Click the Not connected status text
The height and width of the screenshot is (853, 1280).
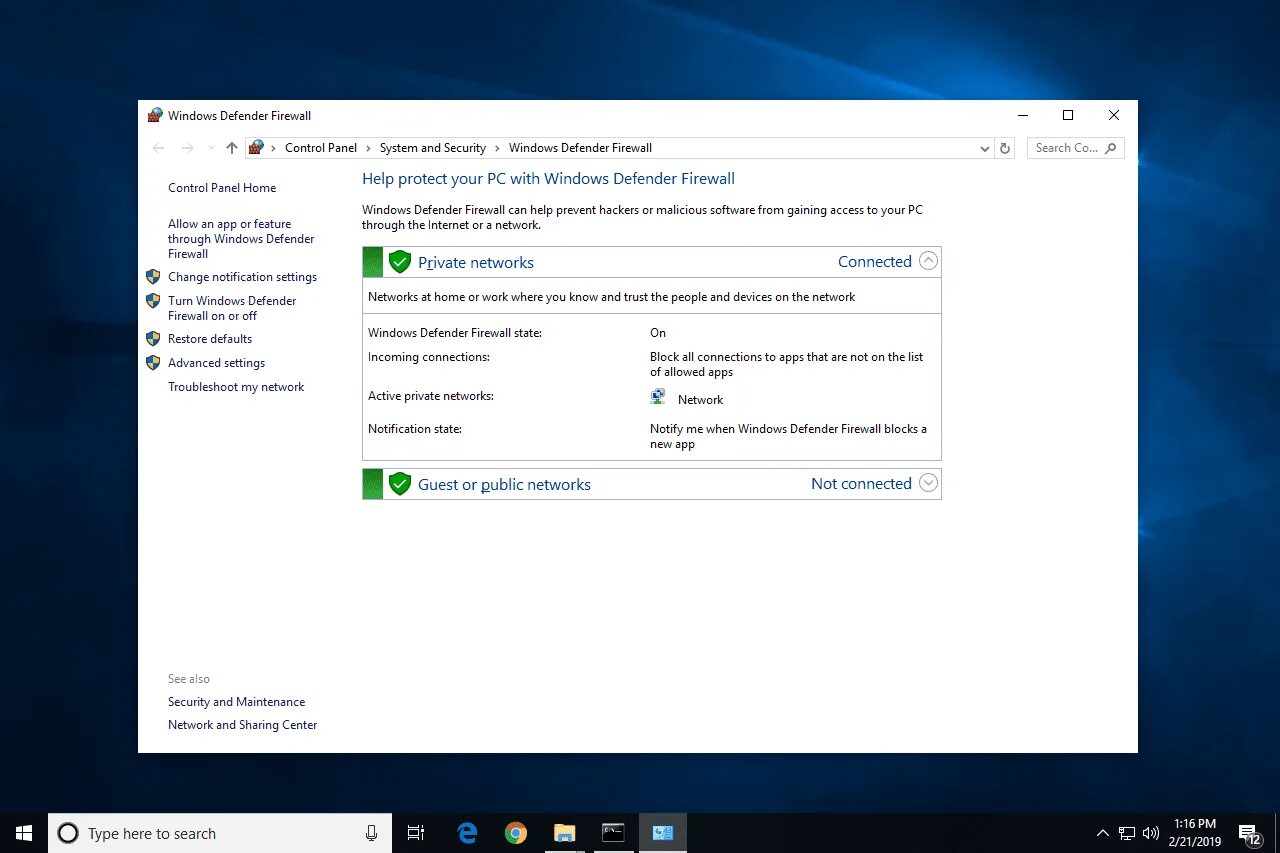pyautogui.click(x=861, y=484)
